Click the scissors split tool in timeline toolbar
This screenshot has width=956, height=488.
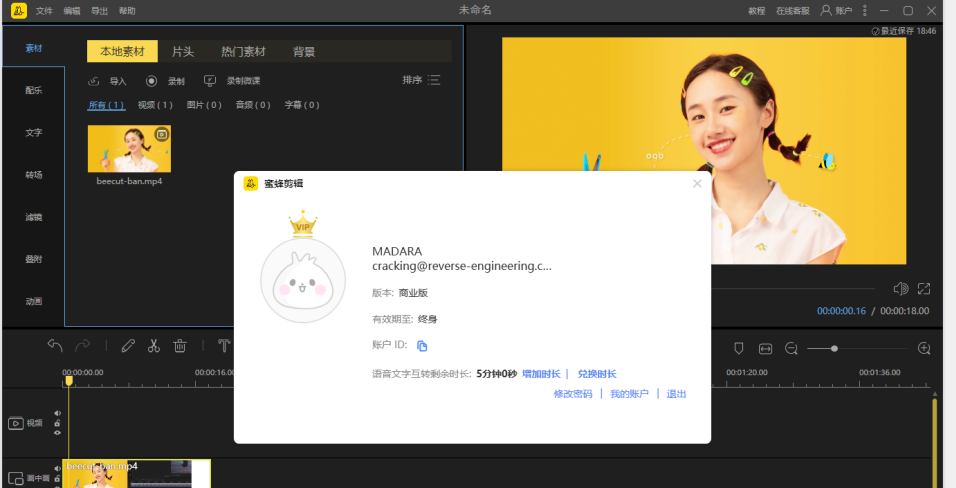(x=154, y=346)
